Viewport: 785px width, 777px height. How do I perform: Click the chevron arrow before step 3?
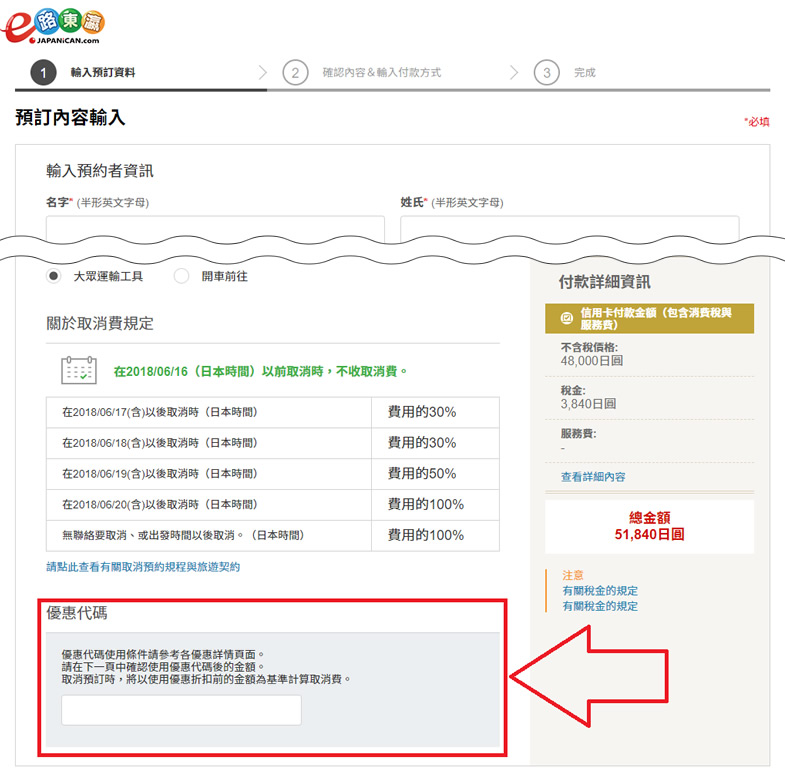tap(514, 72)
